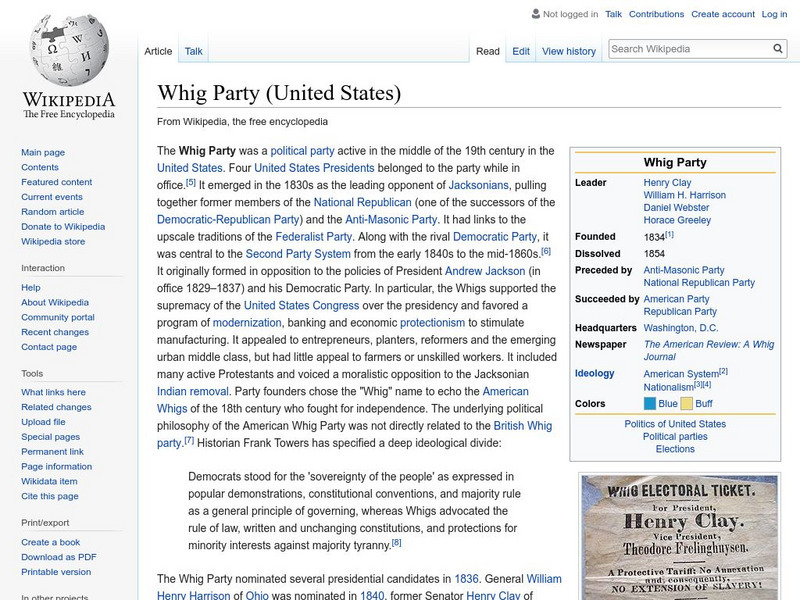Open Daniel Webster in the infobox

pyautogui.click(x=676, y=207)
